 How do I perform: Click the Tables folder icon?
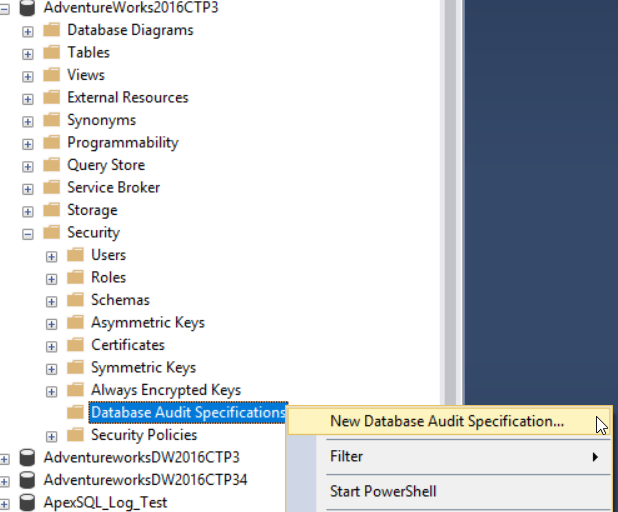52,52
